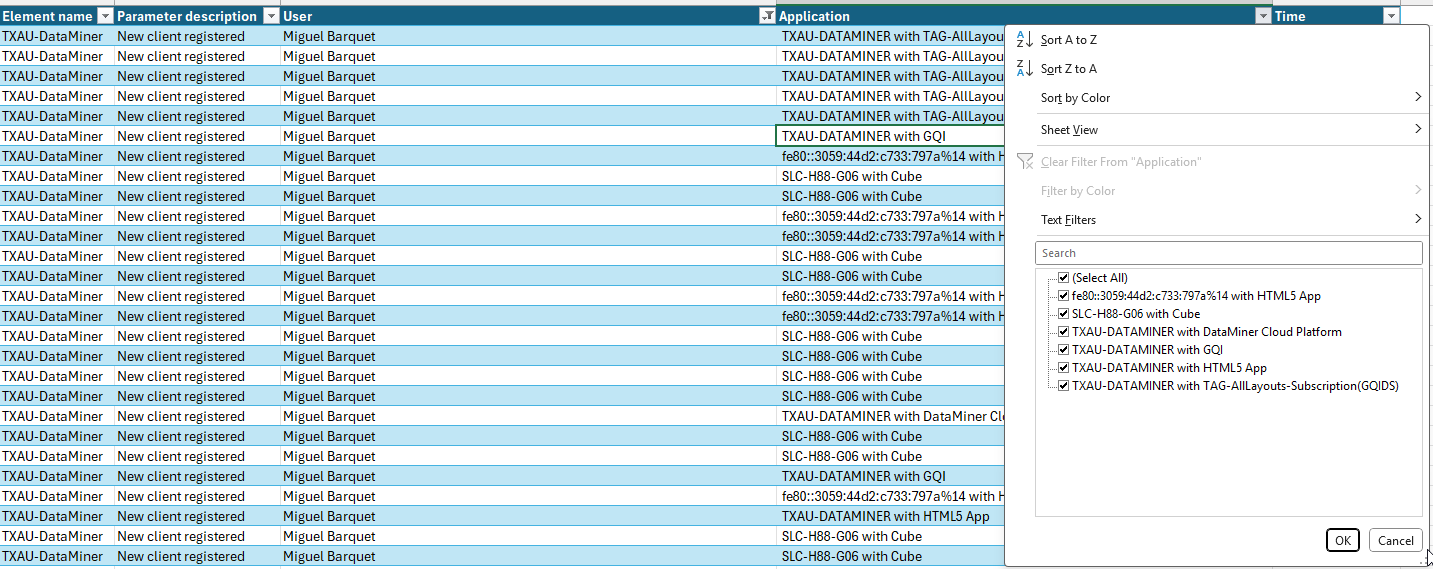
Task: Click the OK button
Action: point(1342,541)
